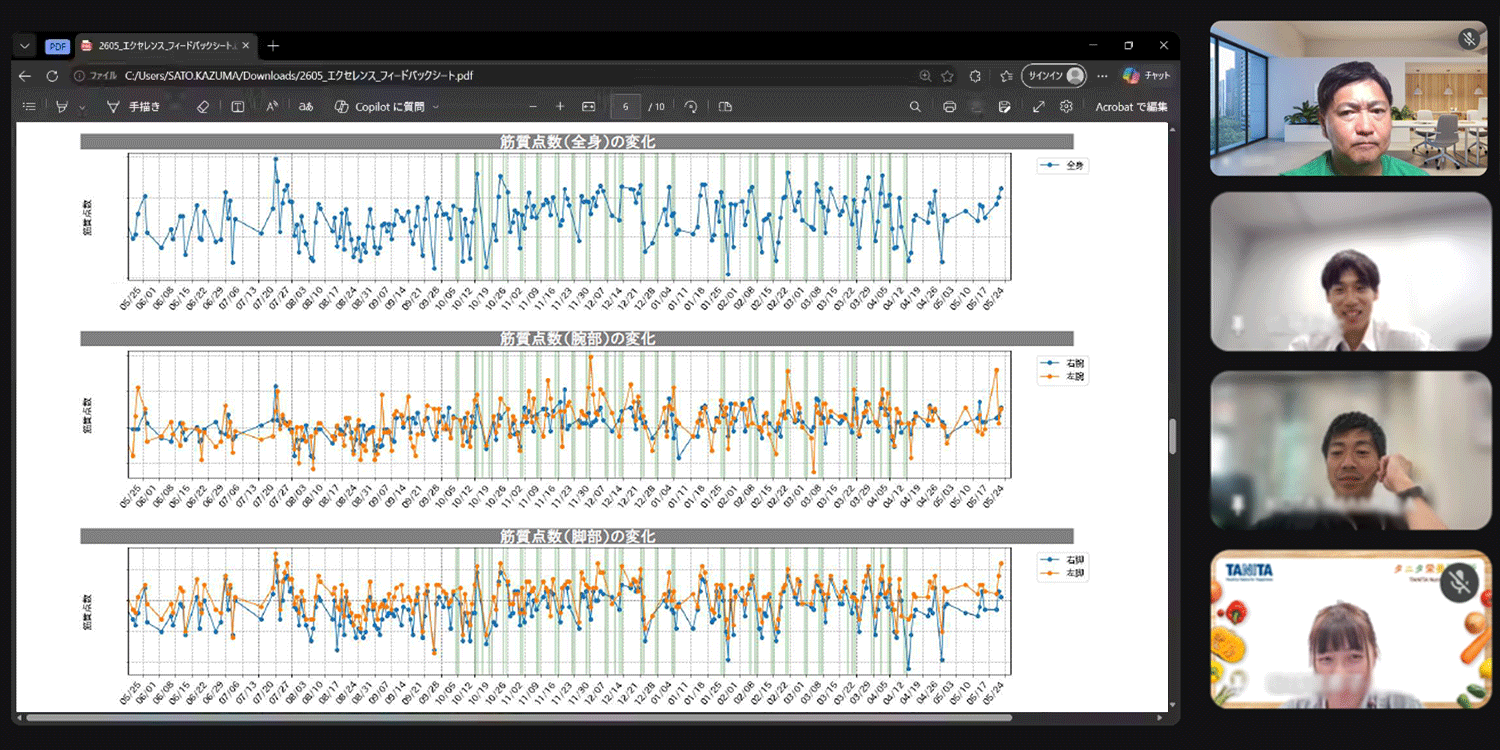Viewport: 1500px width, 750px height.
Task: Click the read aloud icon
Action: [271, 106]
